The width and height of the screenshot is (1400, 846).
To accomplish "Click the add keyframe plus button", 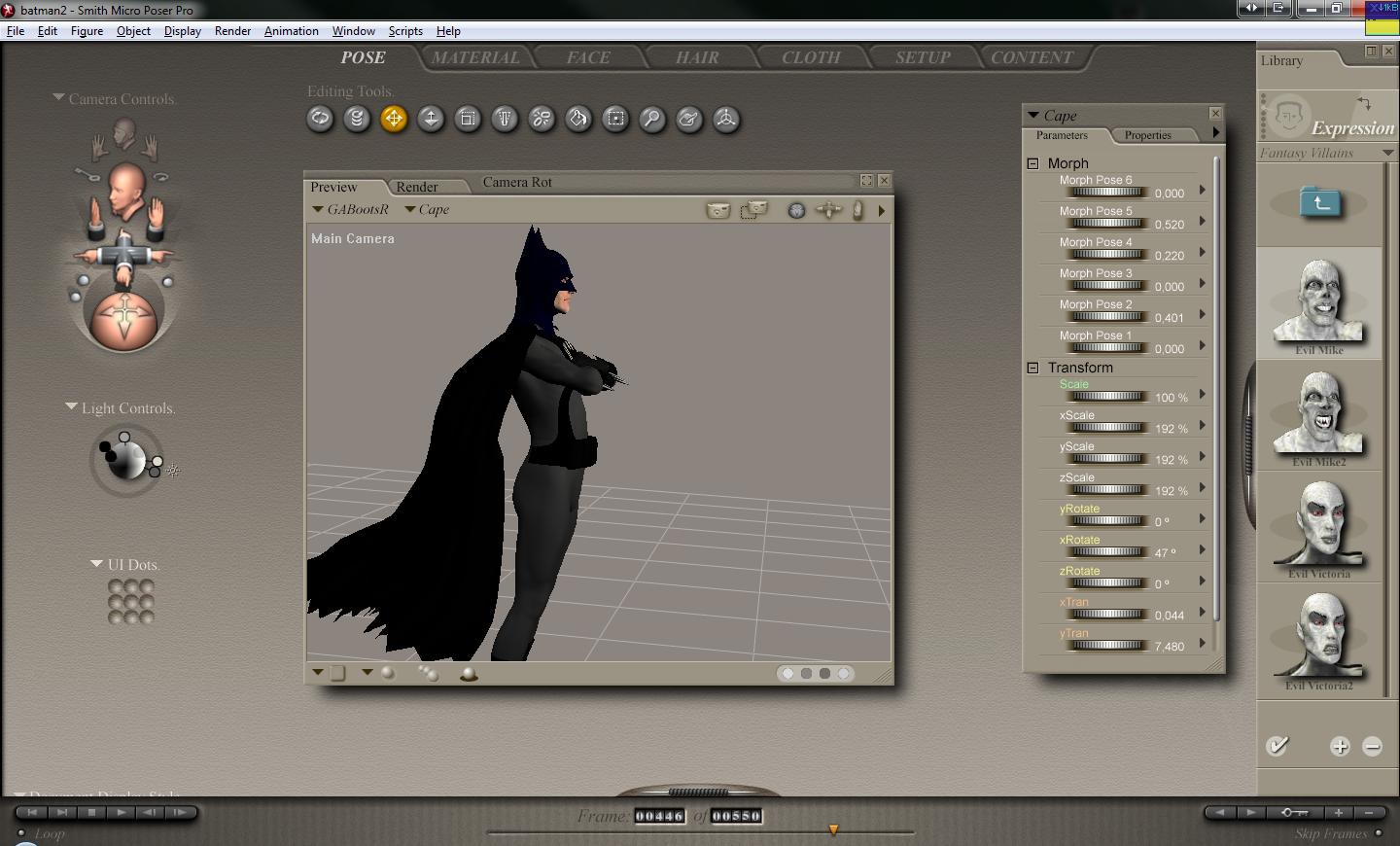I will pyautogui.click(x=1339, y=812).
